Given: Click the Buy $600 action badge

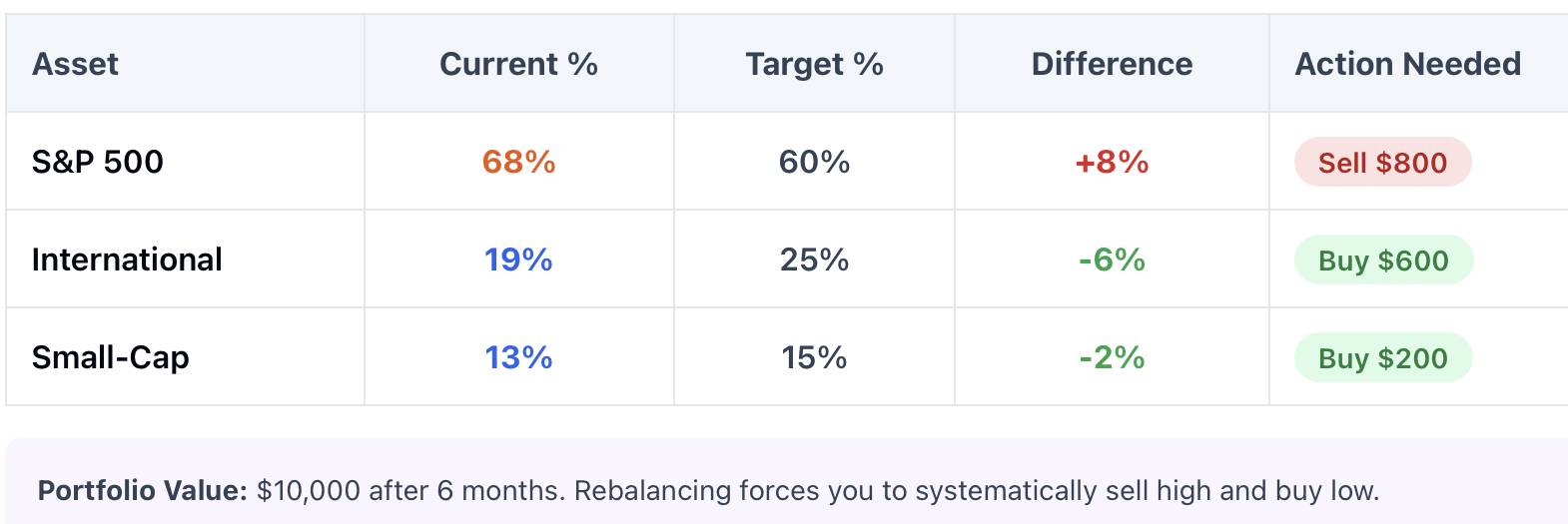Looking at the screenshot, I should coord(1383,260).
